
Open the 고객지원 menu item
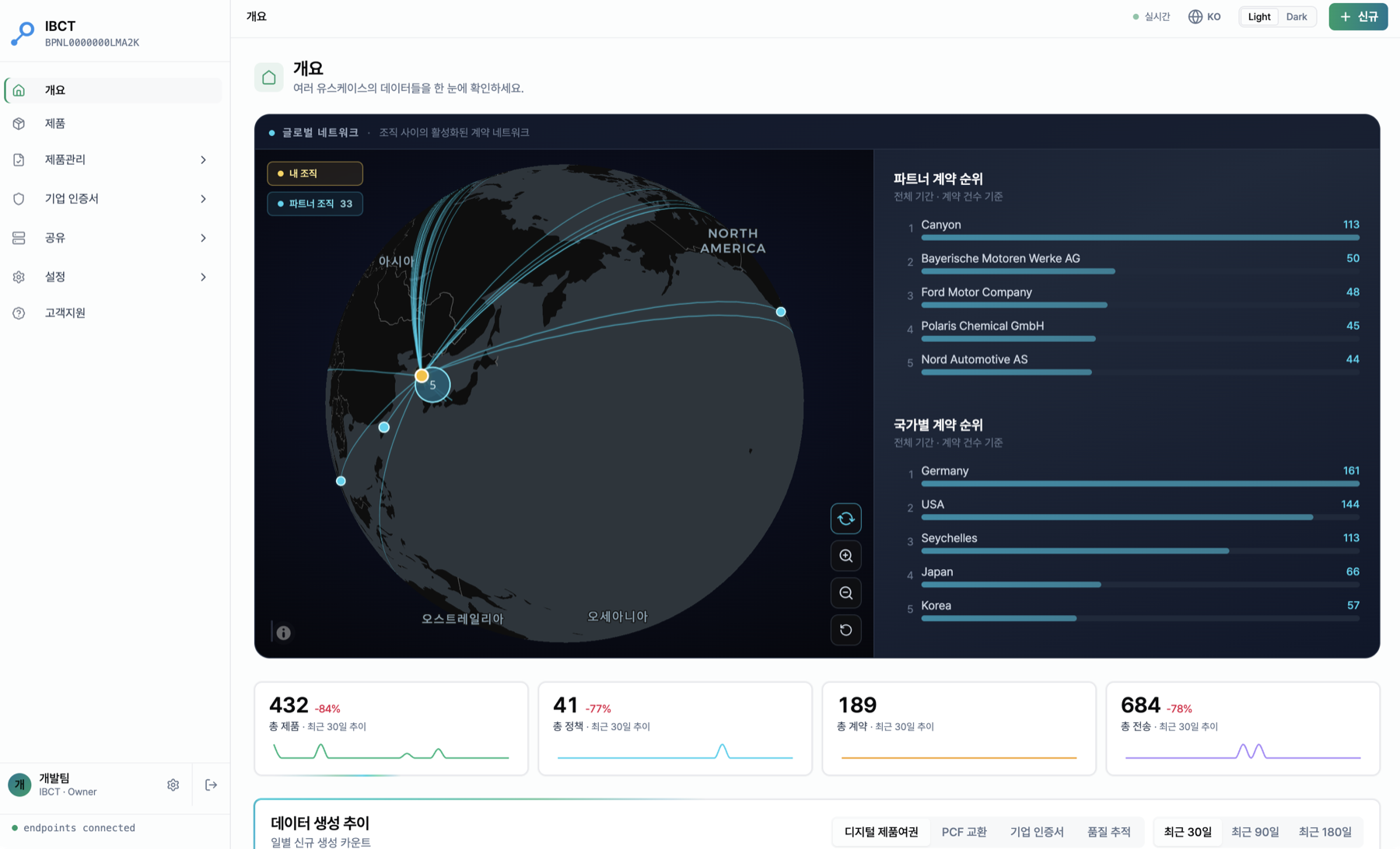pyautogui.click(x=114, y=313)
